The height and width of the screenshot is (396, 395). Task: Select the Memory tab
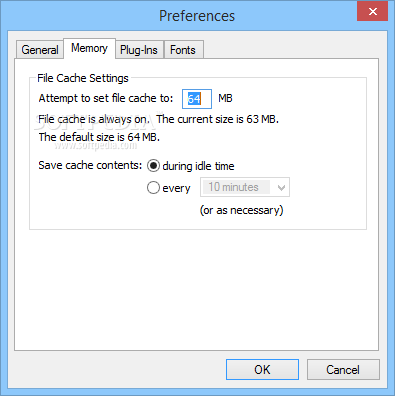point(89,49)
